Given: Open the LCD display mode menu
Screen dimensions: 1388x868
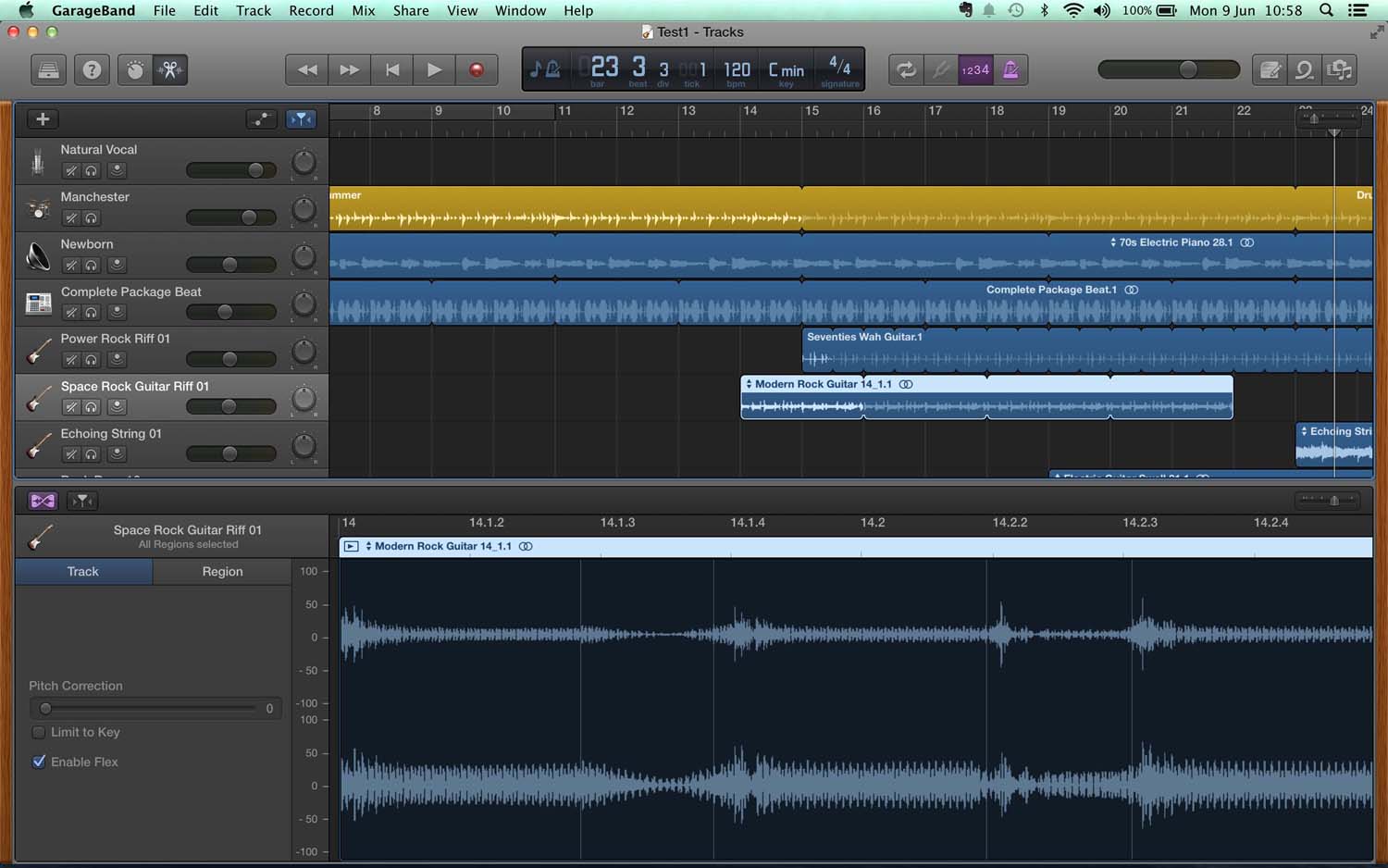Looking at the screenshot, I should pos(545,70).
